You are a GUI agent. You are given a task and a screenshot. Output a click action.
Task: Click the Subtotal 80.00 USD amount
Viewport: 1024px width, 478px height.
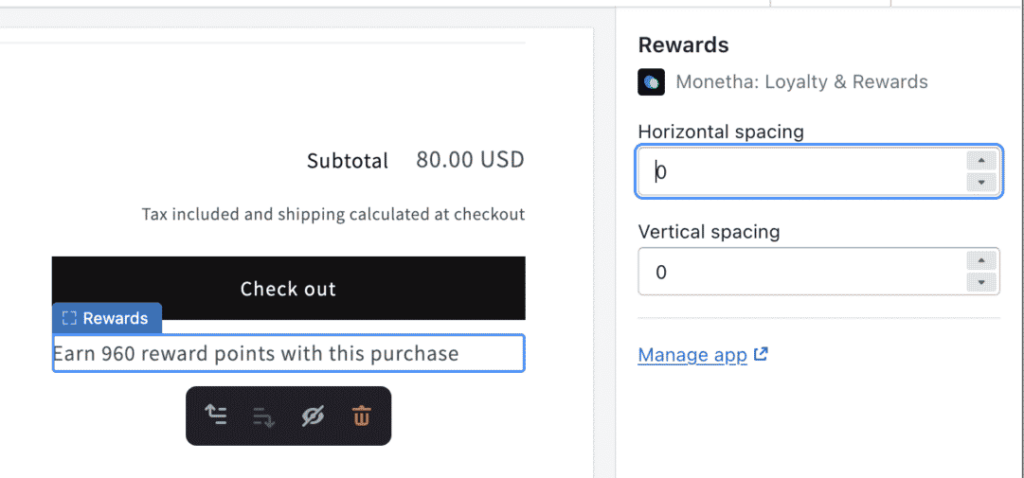pos(470,160)
